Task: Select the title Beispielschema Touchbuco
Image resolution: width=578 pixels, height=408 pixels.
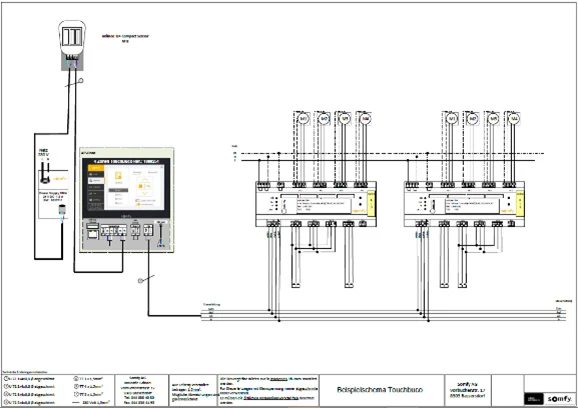Action: 380,390
